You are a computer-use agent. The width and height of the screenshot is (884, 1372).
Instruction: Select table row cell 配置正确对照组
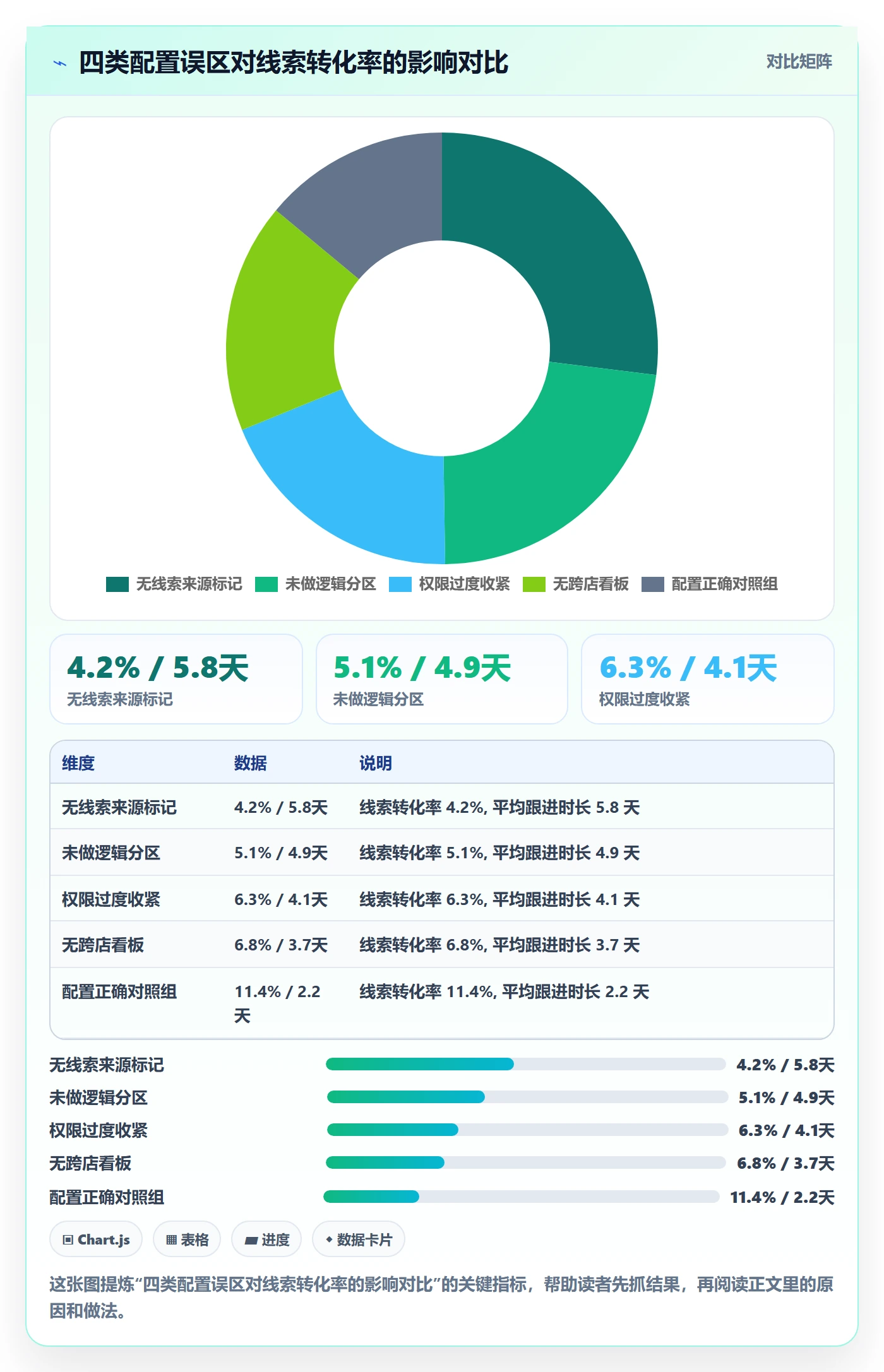119,991
